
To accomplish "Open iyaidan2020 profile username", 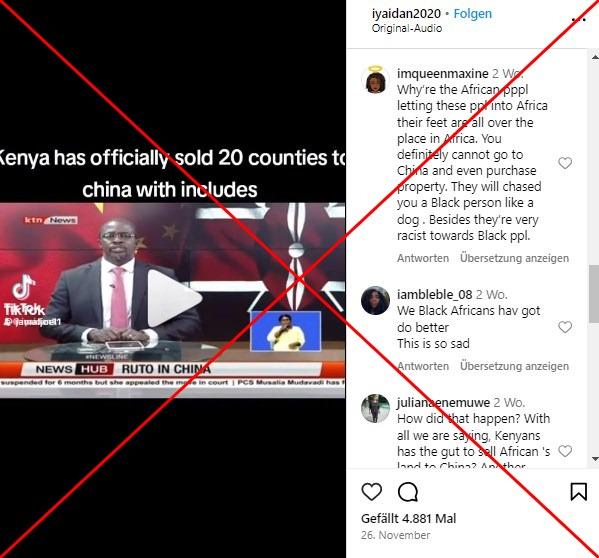I will tap(406, 14).
